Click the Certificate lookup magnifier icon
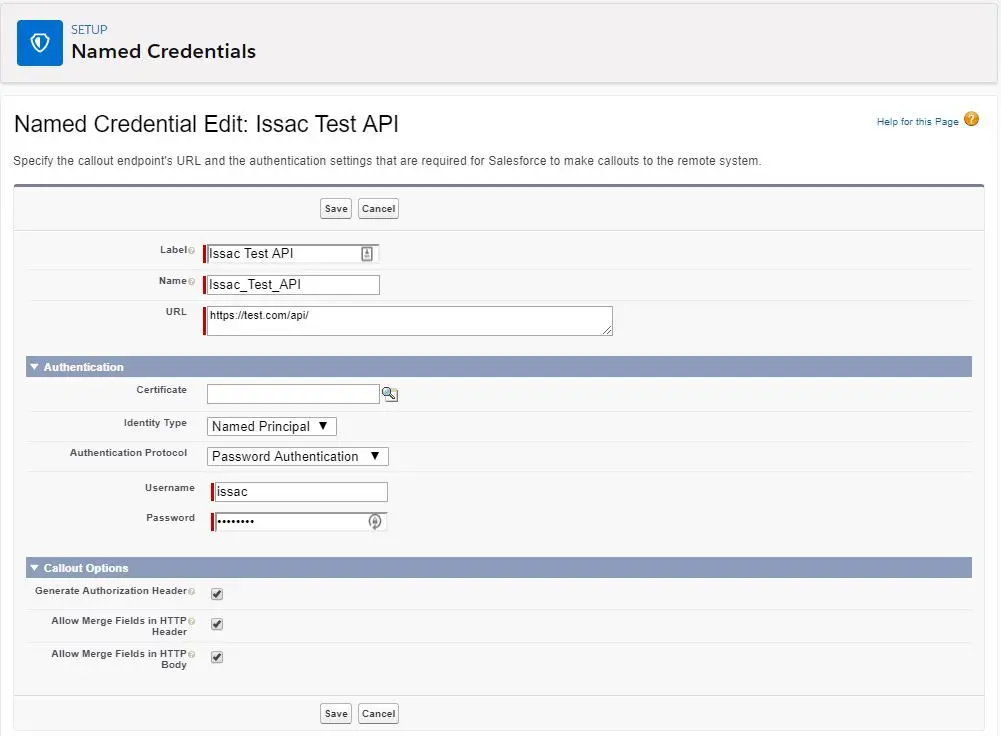1001x736 pixels. point(389,394)
